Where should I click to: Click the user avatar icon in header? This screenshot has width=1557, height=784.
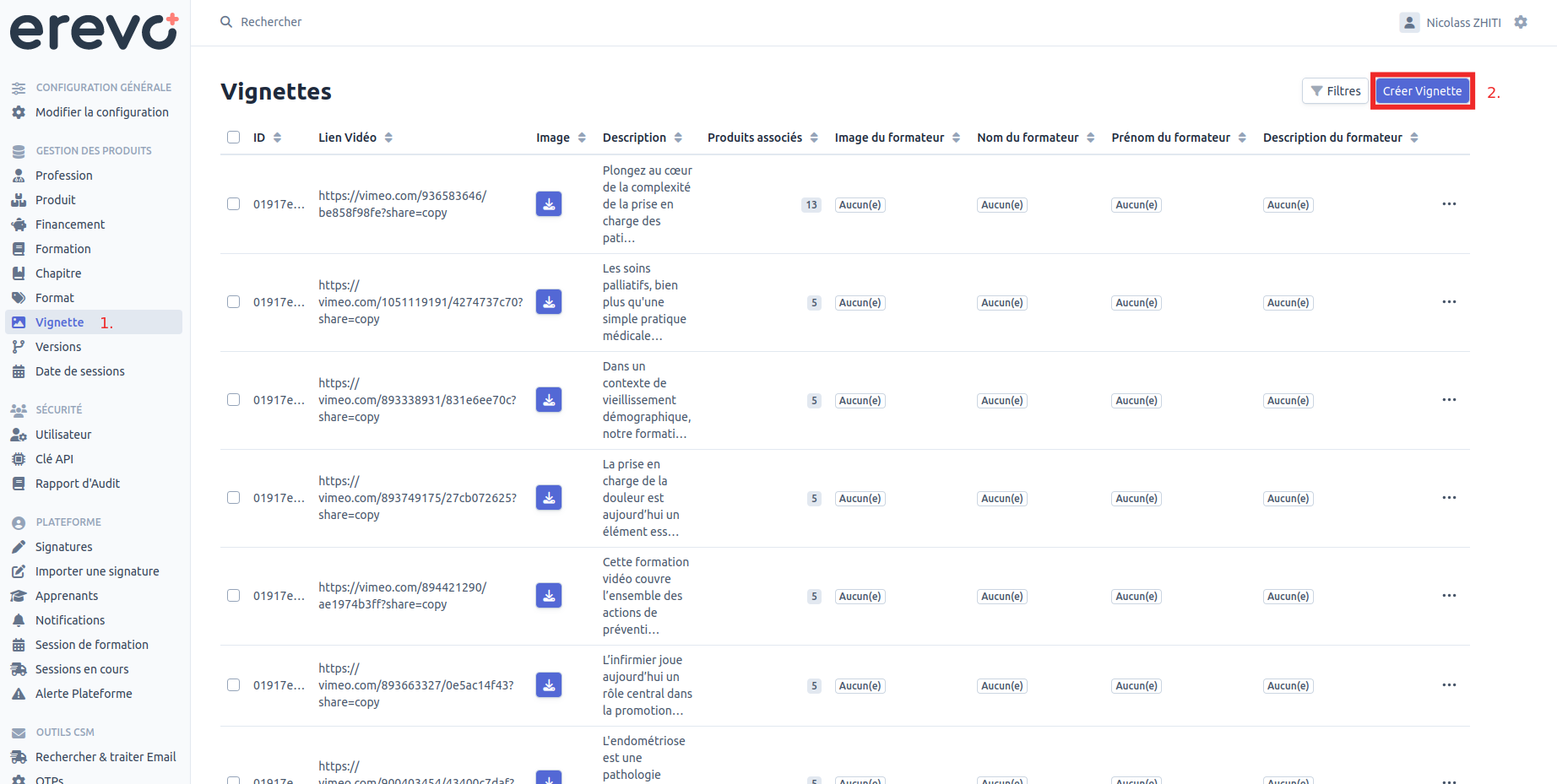(1409, 23)
